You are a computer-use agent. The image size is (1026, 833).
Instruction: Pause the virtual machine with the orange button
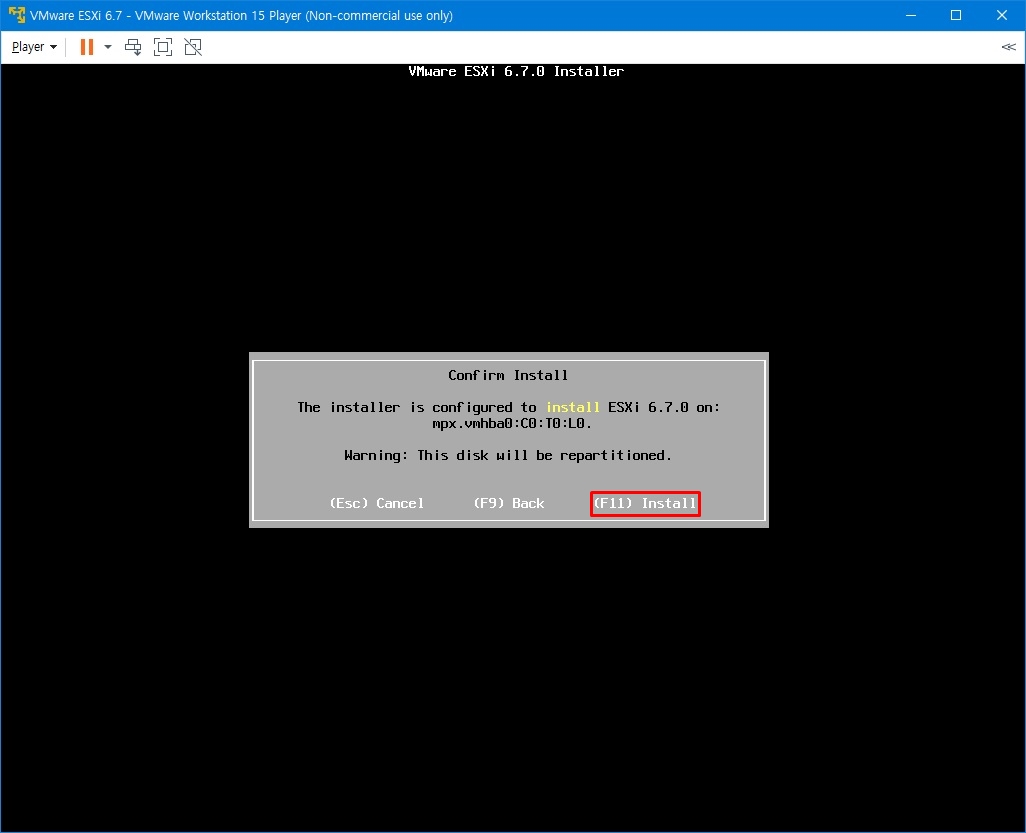86,47
